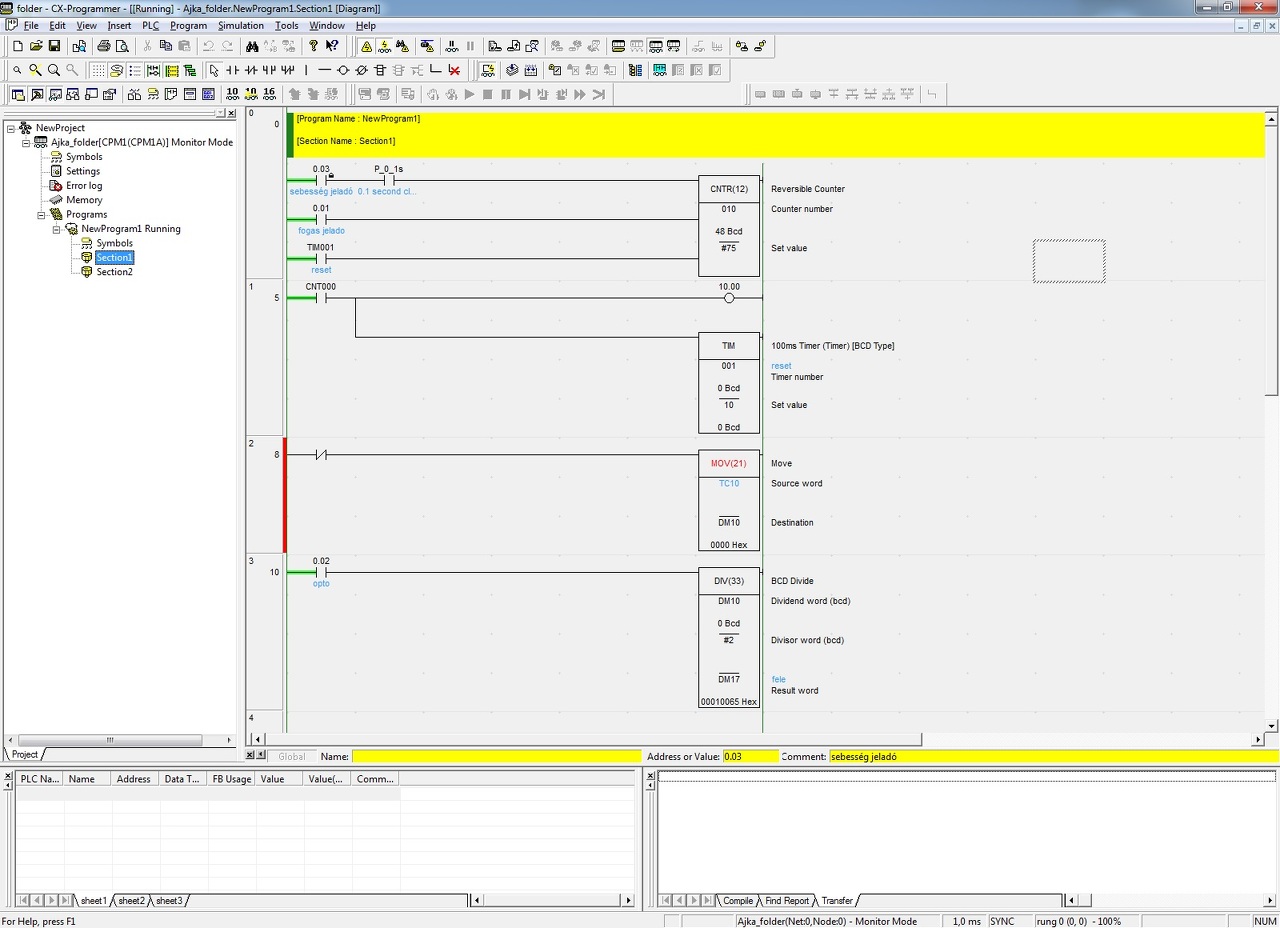Click the Address or Value field

pos(750,757)
